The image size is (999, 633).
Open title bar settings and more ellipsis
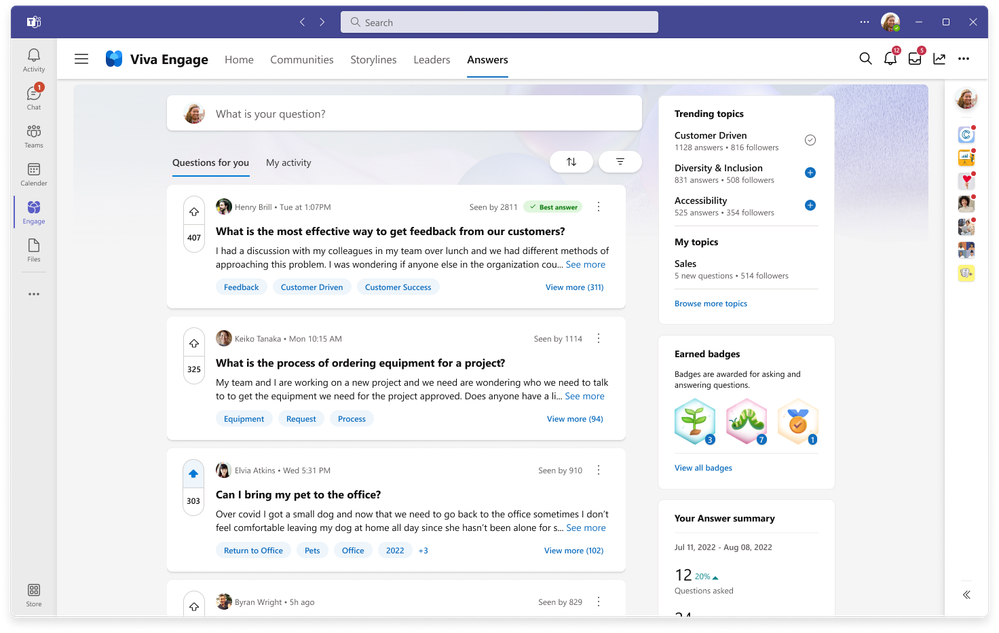865,22
